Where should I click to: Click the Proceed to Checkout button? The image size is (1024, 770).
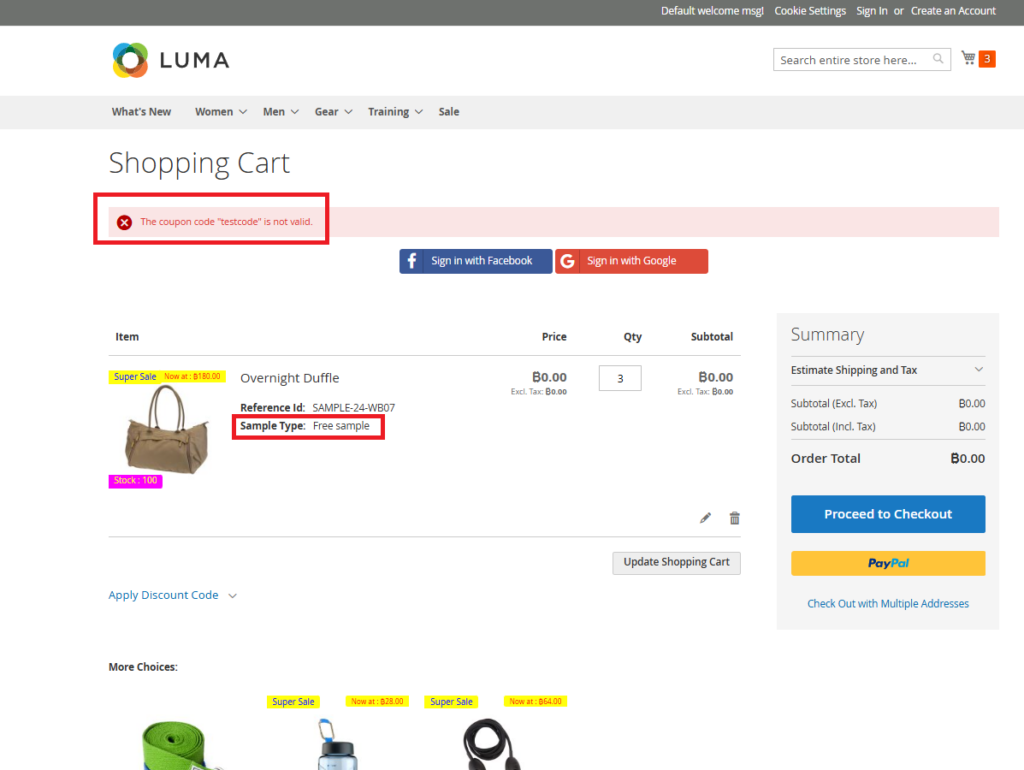tap(887, 513)
